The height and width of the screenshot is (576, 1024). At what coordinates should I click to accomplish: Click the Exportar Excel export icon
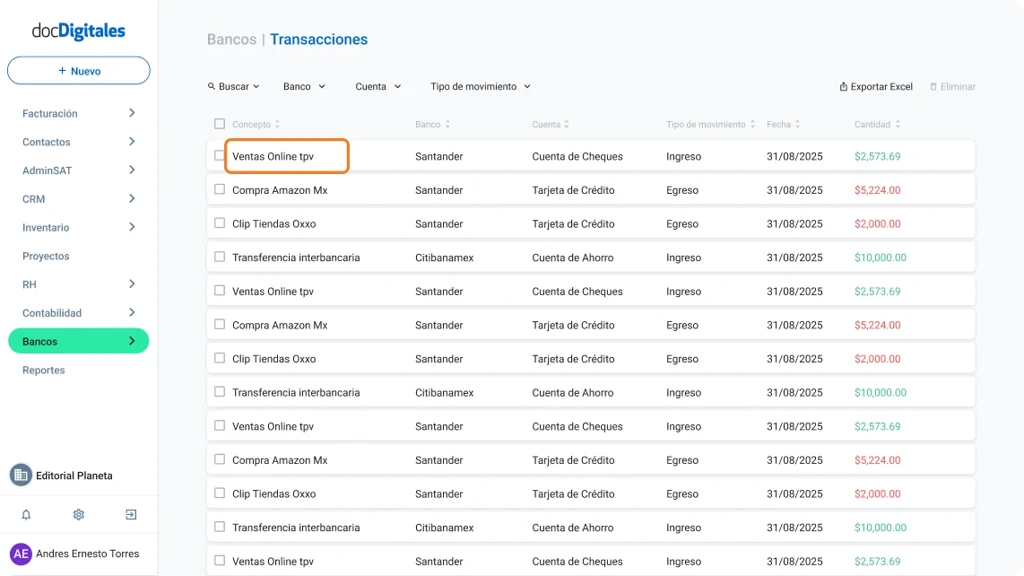pos(845,87)
